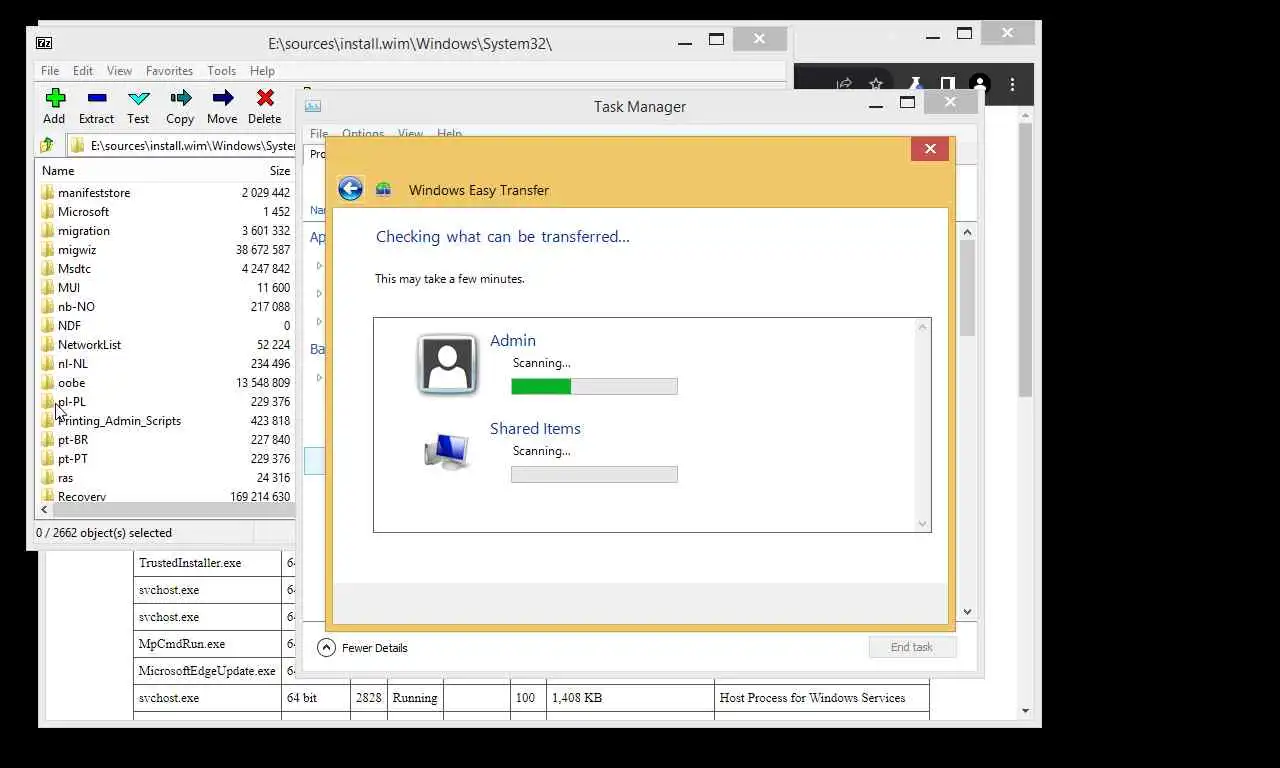1280x768 pixels.
Task: Click the '0 / 2662 object(s) selected' status text
Action: (104, 533)
